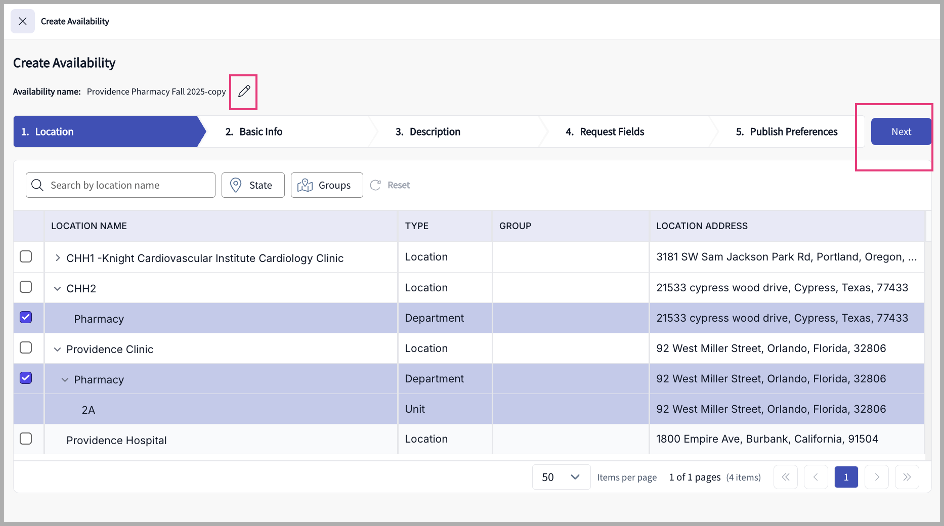The height and width of the screenshot is (526, 944).
Task: Select page 1 in pagination
Action: coord(846,477)
